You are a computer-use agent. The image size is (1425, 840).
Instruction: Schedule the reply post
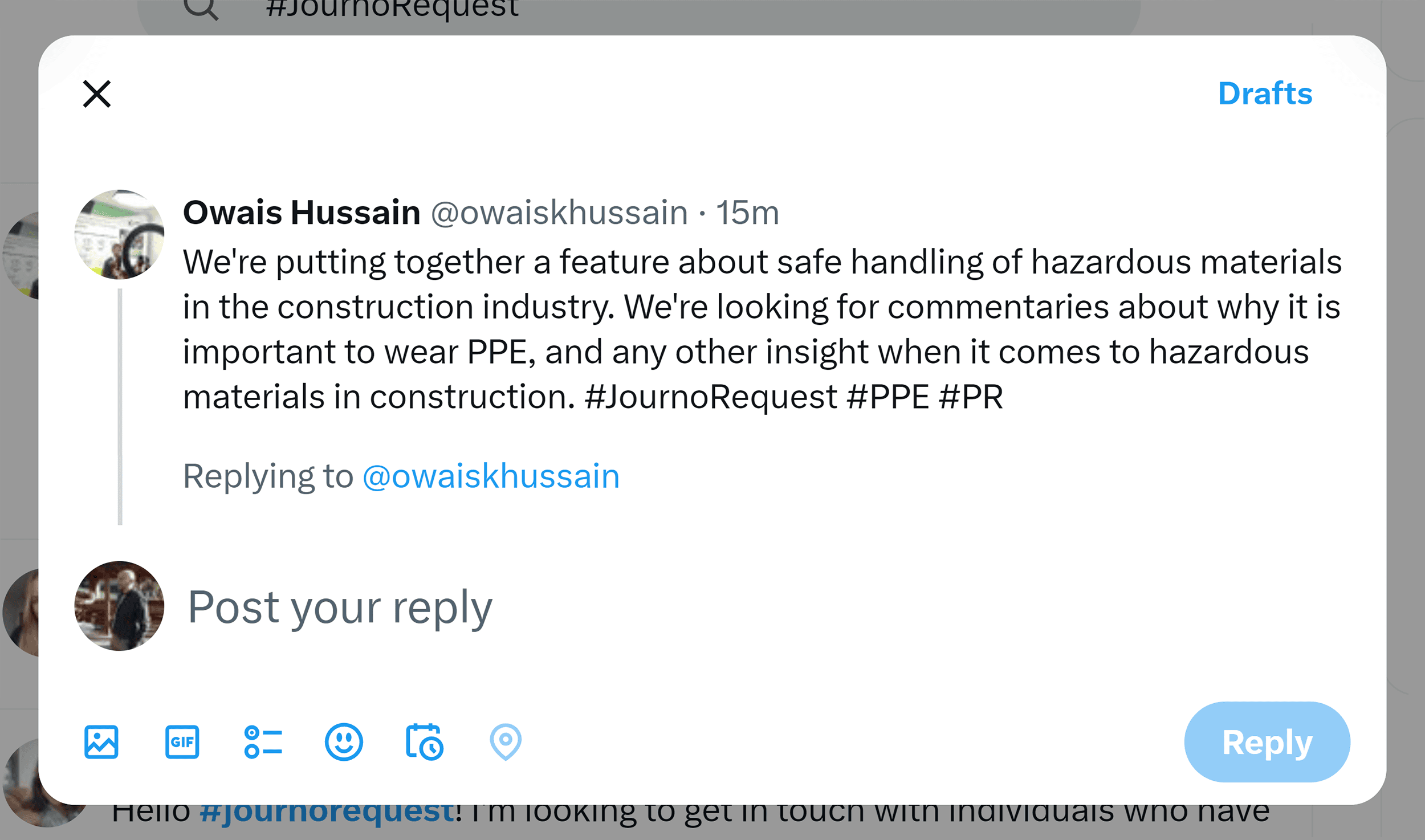point(424,741)
